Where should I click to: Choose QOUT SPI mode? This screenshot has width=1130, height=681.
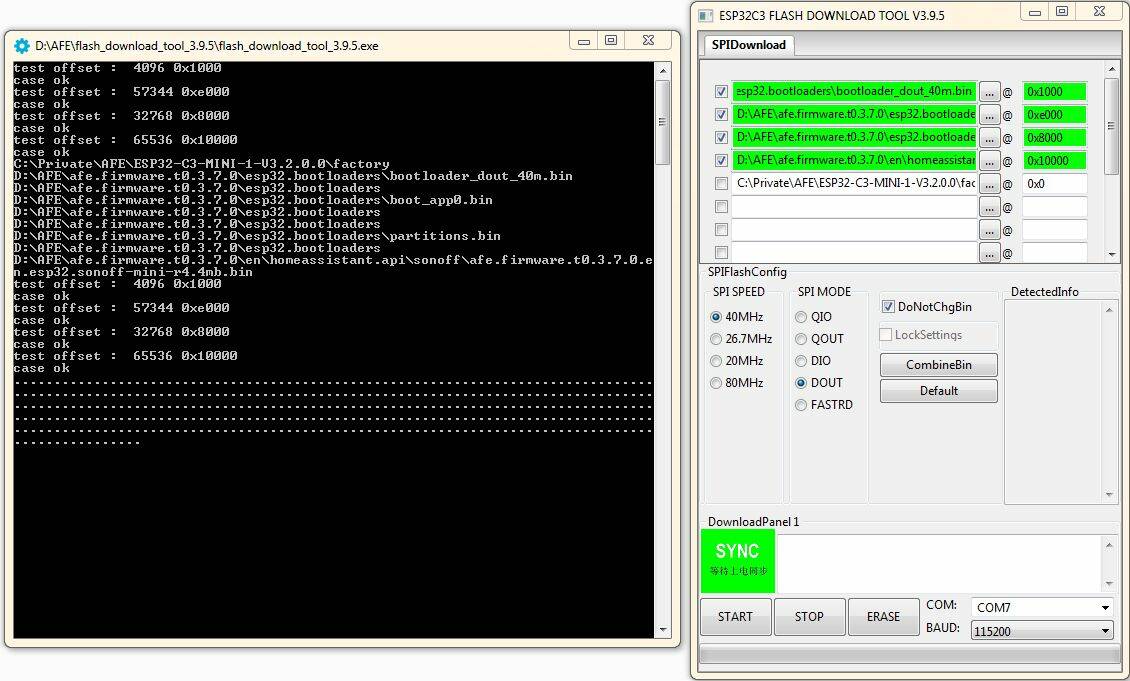(x=801, y=339)
